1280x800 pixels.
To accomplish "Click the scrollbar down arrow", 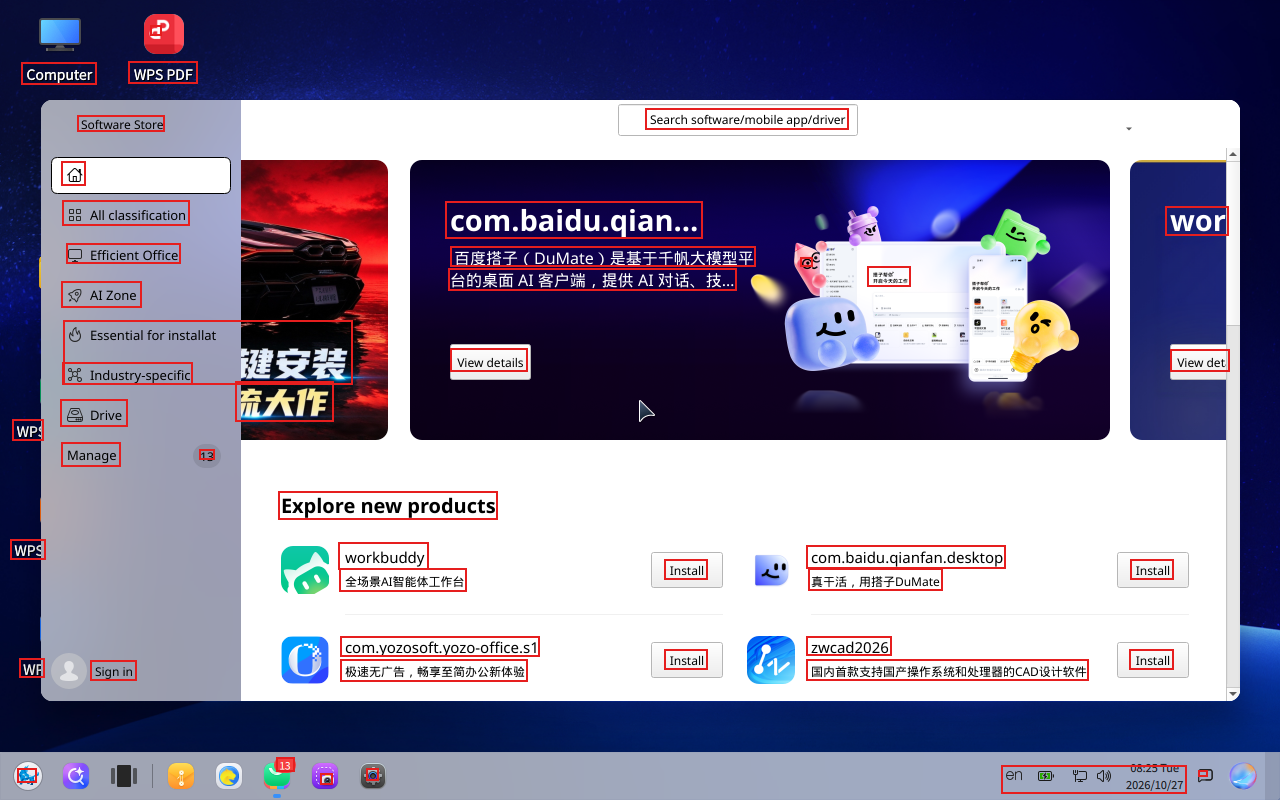I will (x=1233, y=693).
